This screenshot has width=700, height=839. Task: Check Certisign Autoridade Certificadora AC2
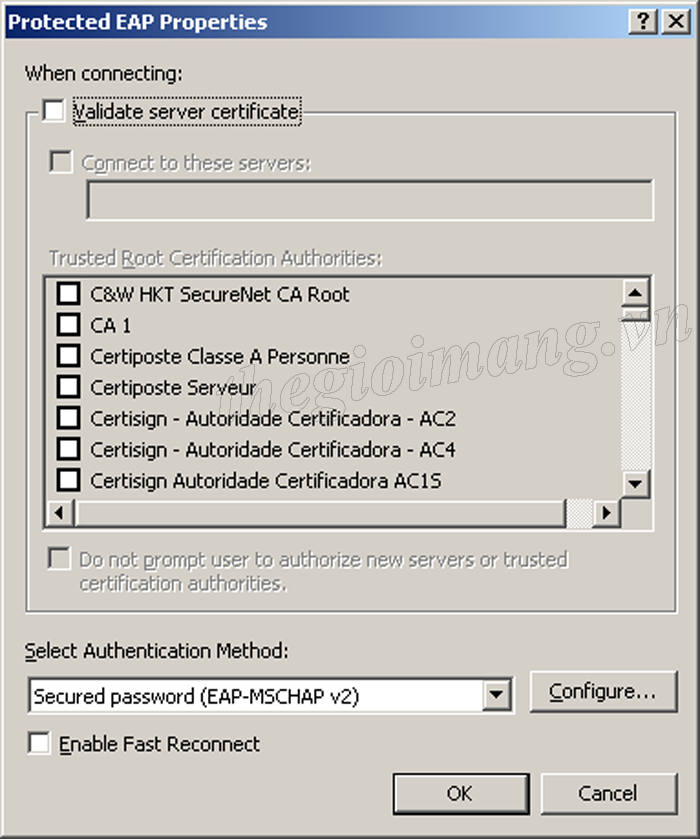click(69, 418)
